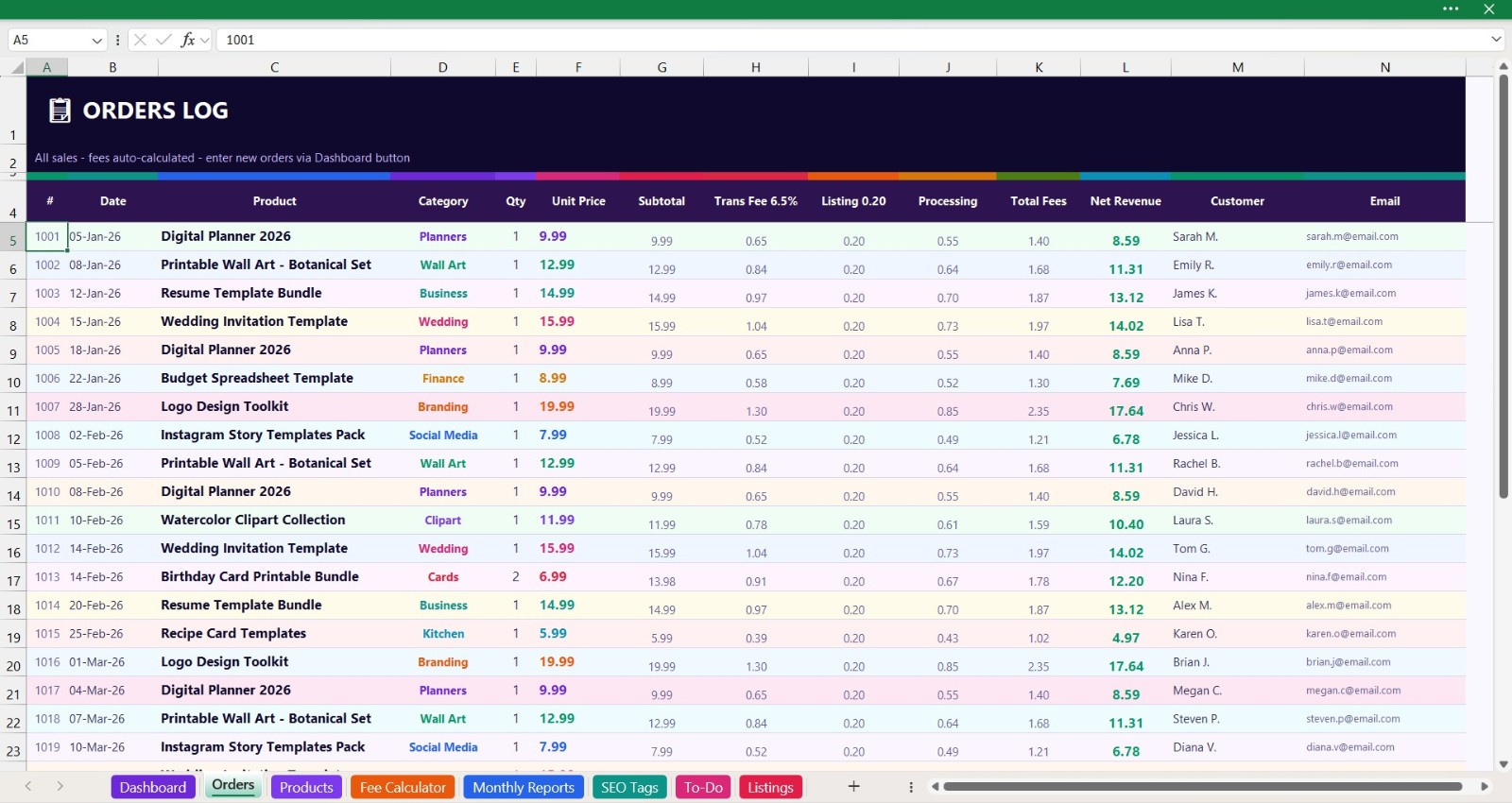1512x803 pixels.
Task: Click the Confirm entry checkmark icon
Action: pos(163,40)
